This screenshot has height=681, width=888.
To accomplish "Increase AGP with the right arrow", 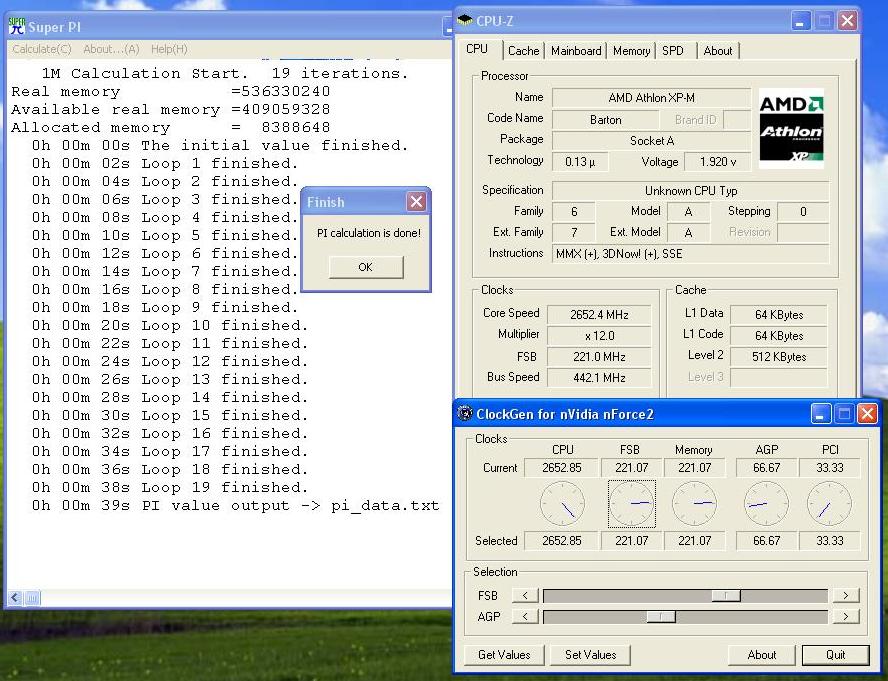I will pos(846,616).
